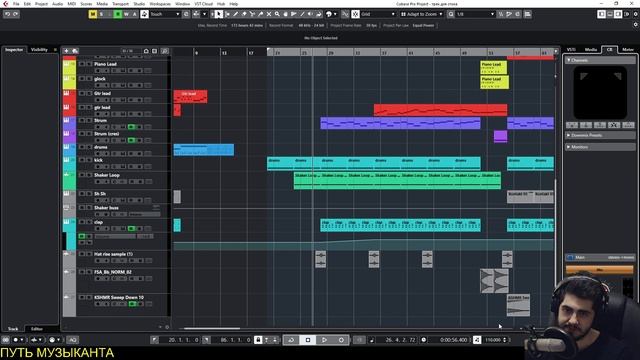Viewport: 640px width, 360px height.
Task: Select the Object Selection arrow tool
Action: [218, 14]
